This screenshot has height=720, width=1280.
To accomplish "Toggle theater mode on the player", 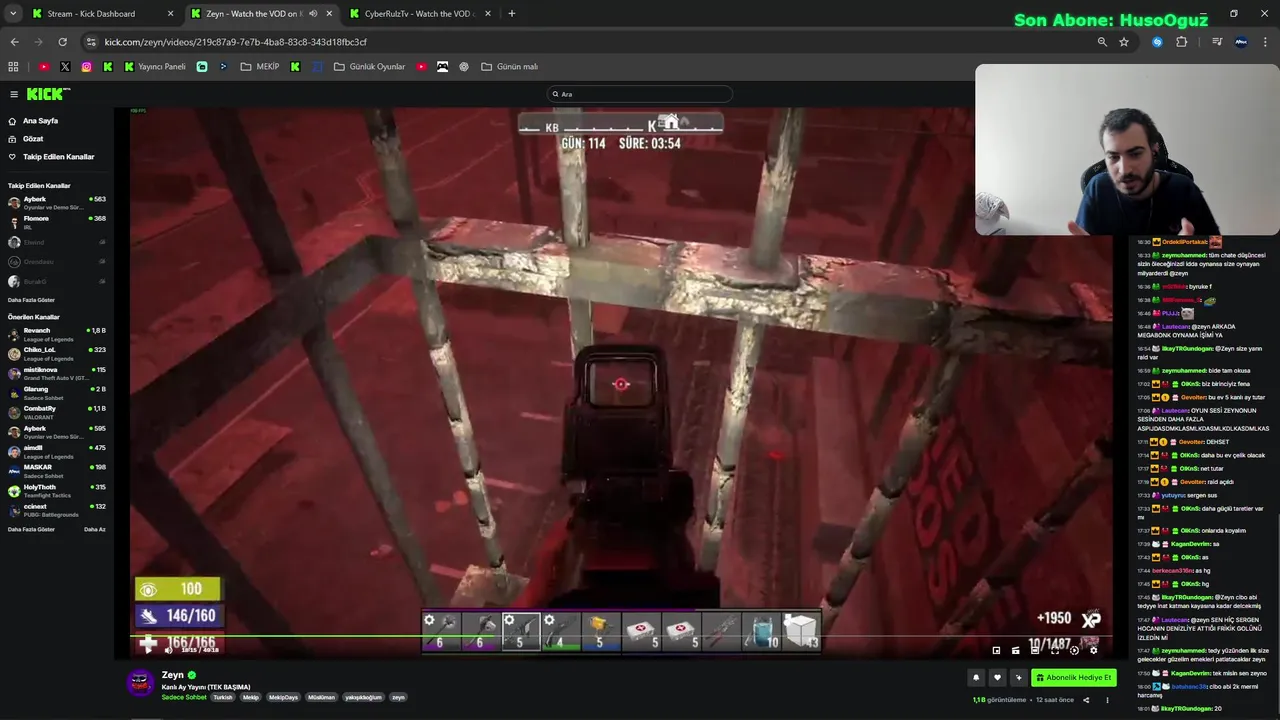I will coord(1035,651).
